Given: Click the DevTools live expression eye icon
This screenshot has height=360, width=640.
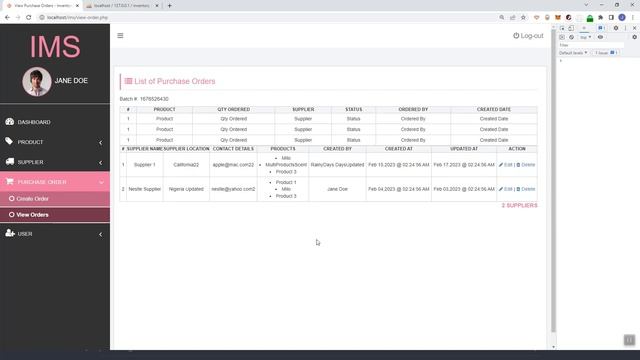Looking at the screenshot, I should coord(600,37).
